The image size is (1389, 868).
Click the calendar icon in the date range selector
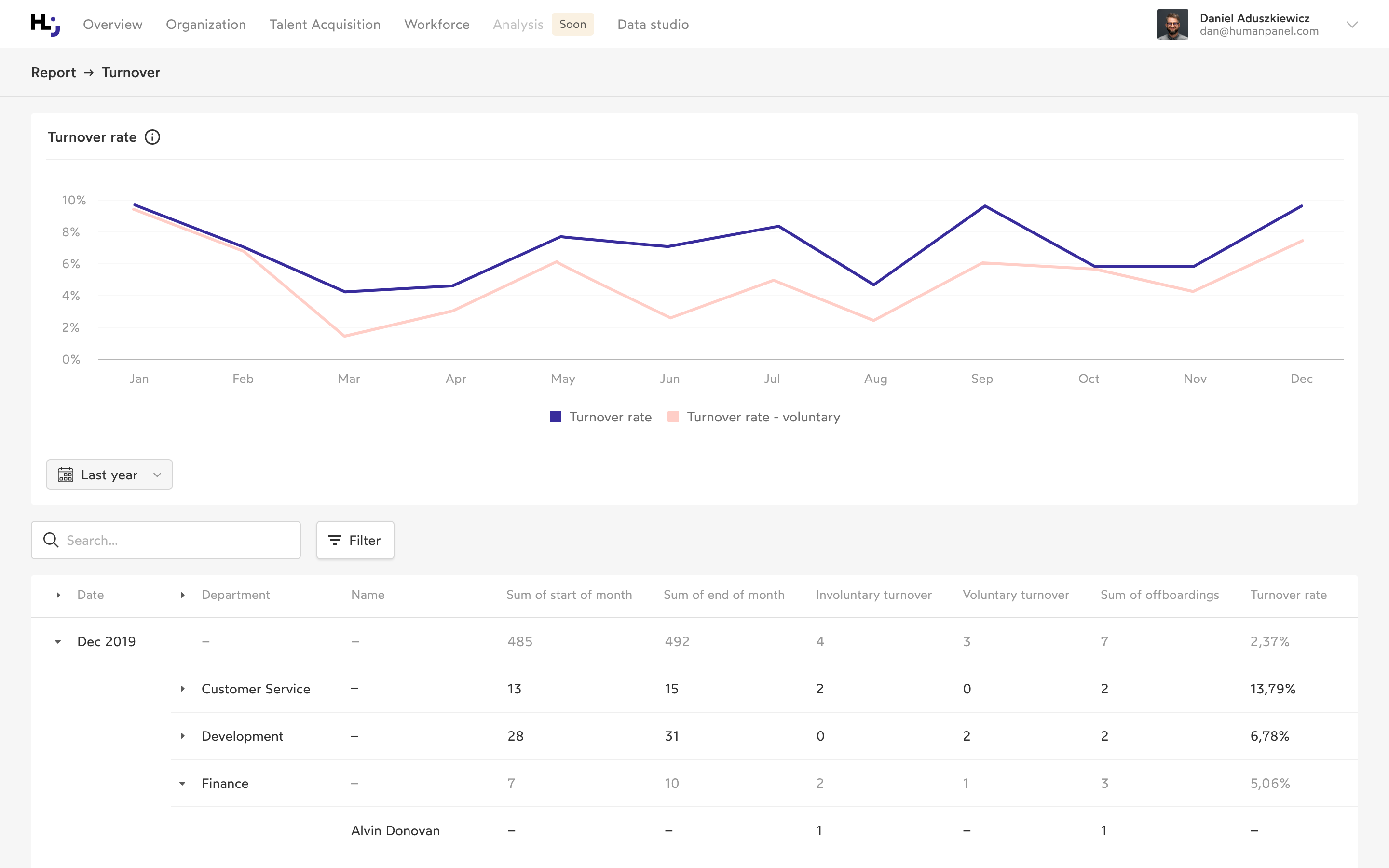66,474
